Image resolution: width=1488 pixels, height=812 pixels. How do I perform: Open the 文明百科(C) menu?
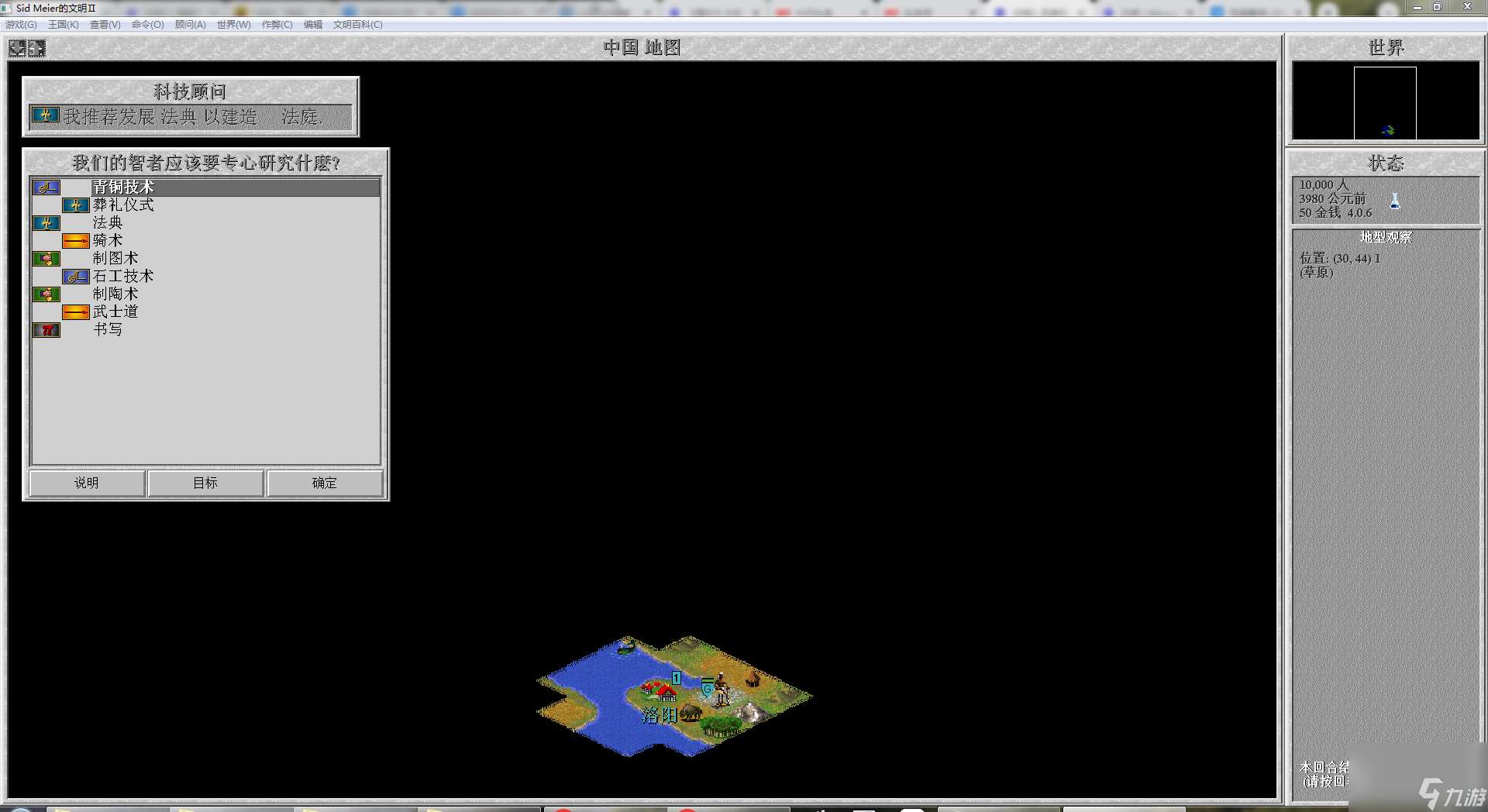click(358, 25)
